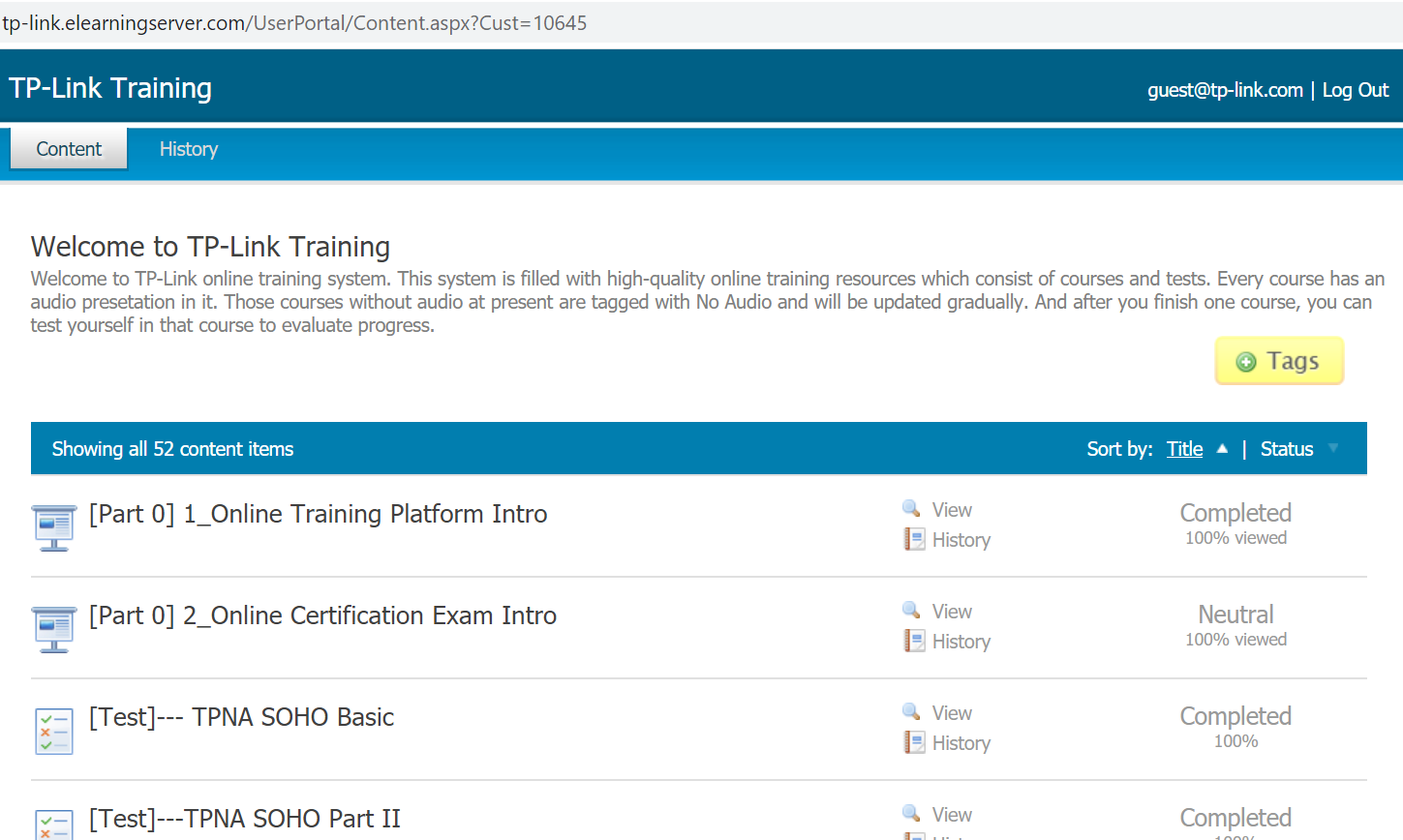Click '100% viewed' under the Neutral status

point(1235,640)
